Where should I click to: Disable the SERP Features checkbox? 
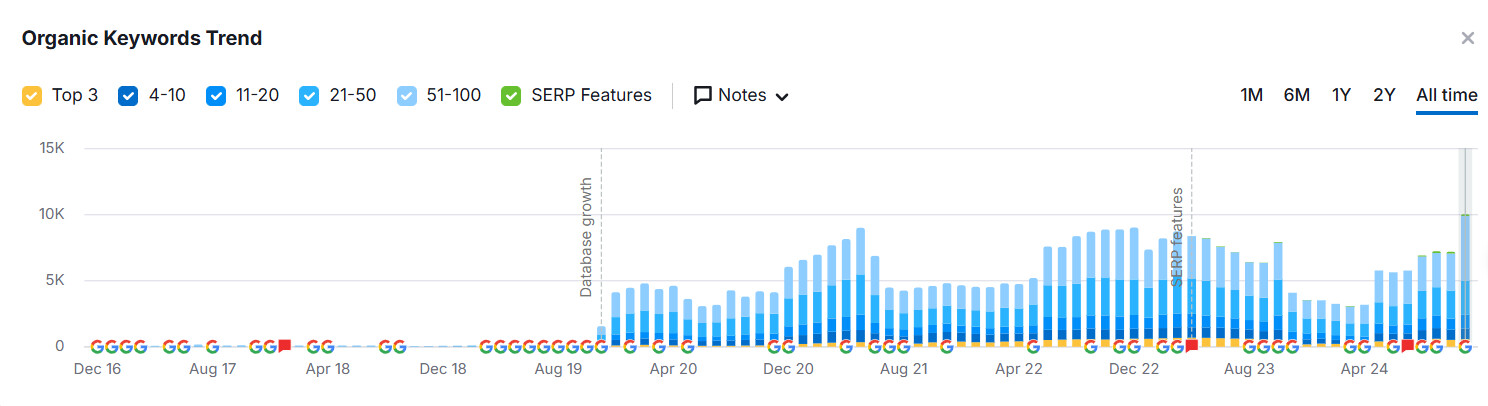coord(512,96)
